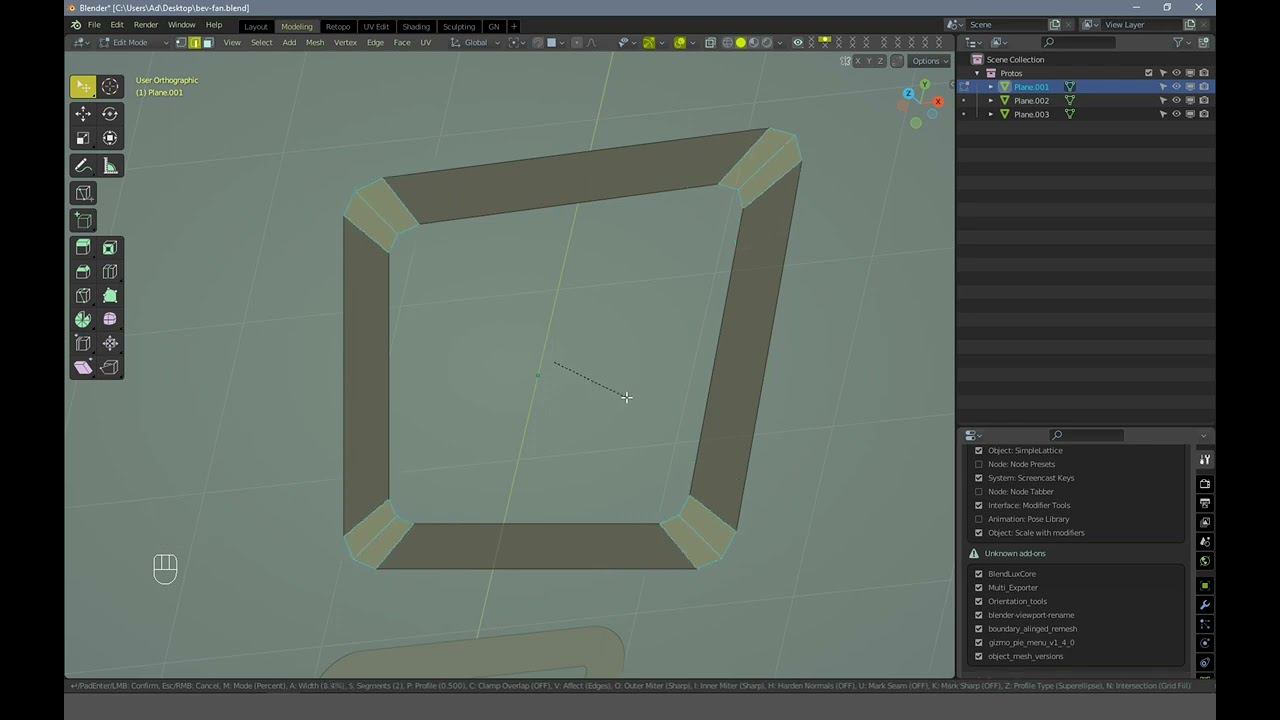Choose the Measure tool
The image size is (1280, 720).
click(x=110, y=166)
